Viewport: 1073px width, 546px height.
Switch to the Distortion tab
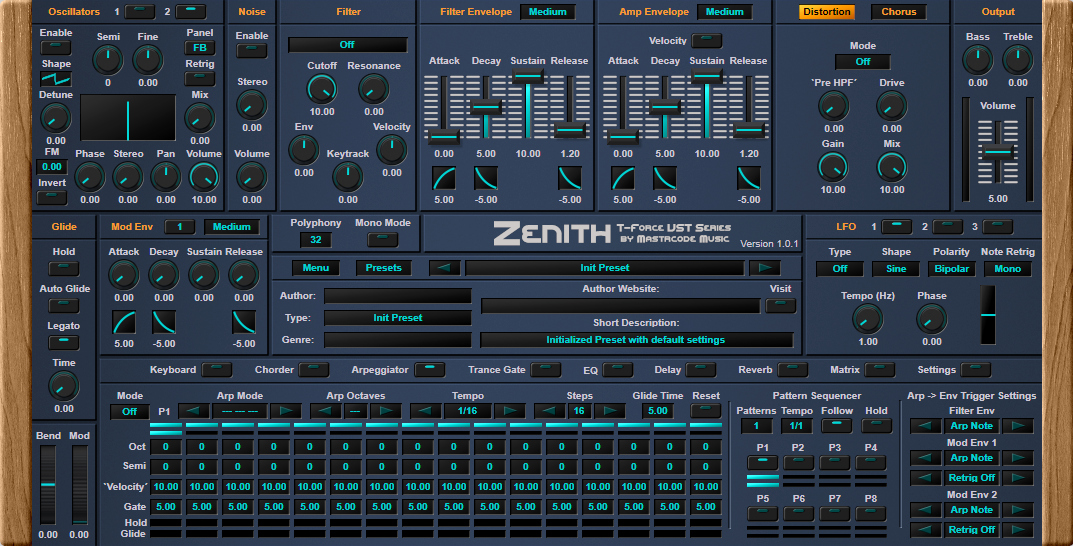tap(827, 12)
